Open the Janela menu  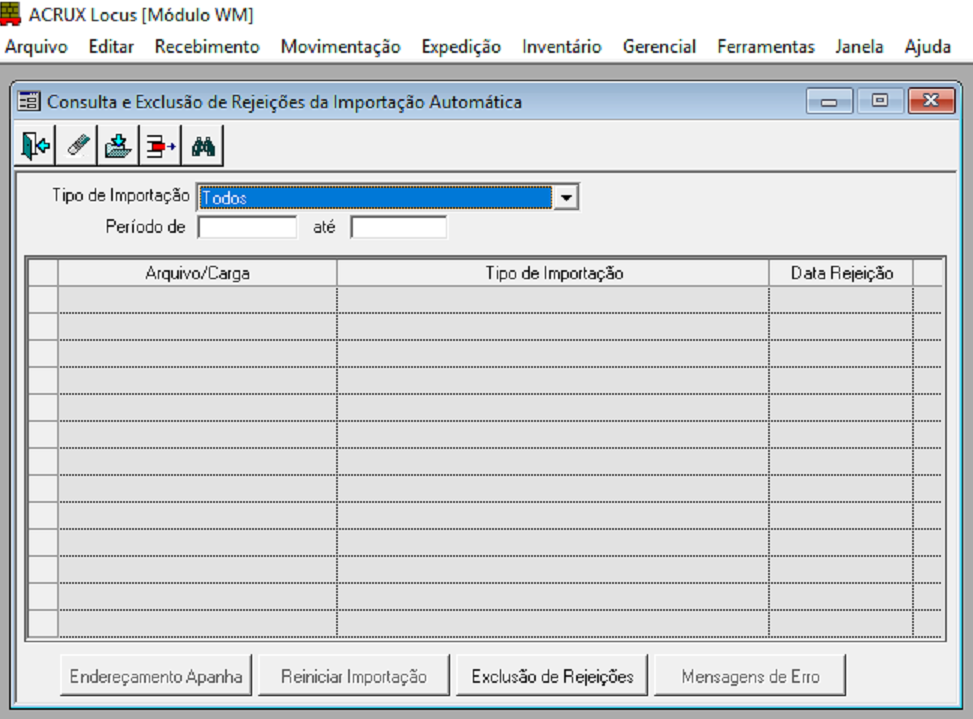point(859,47)
